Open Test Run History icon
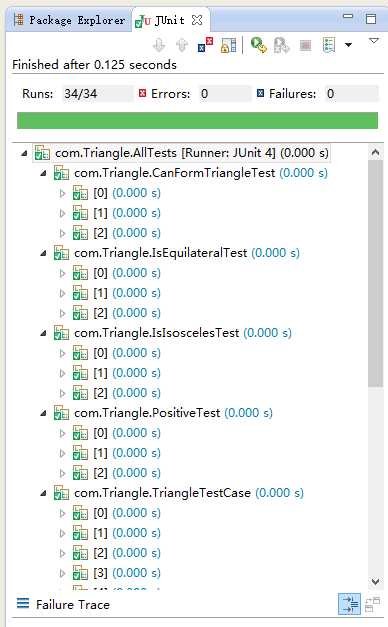The width and height of the screenshot is (388, 627). [328, 45]
